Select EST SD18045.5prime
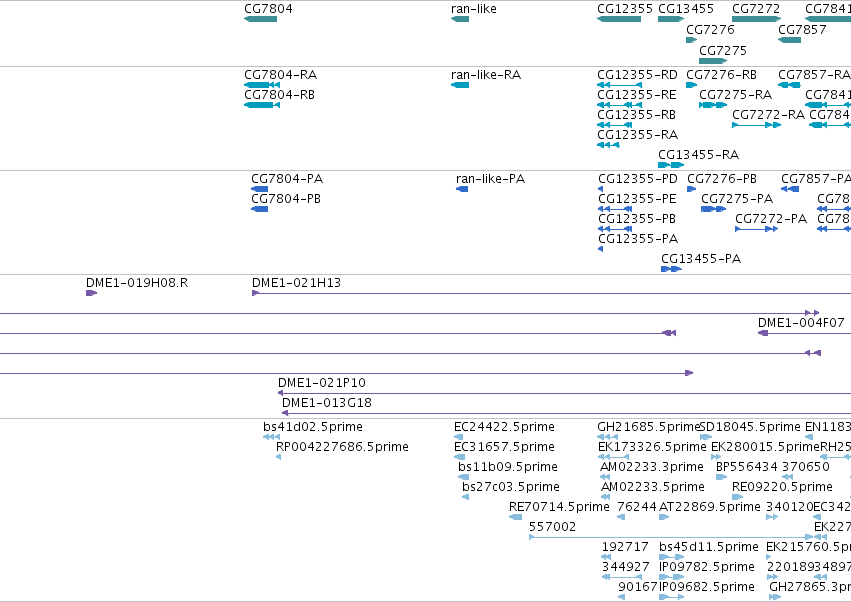 point(706,437)
